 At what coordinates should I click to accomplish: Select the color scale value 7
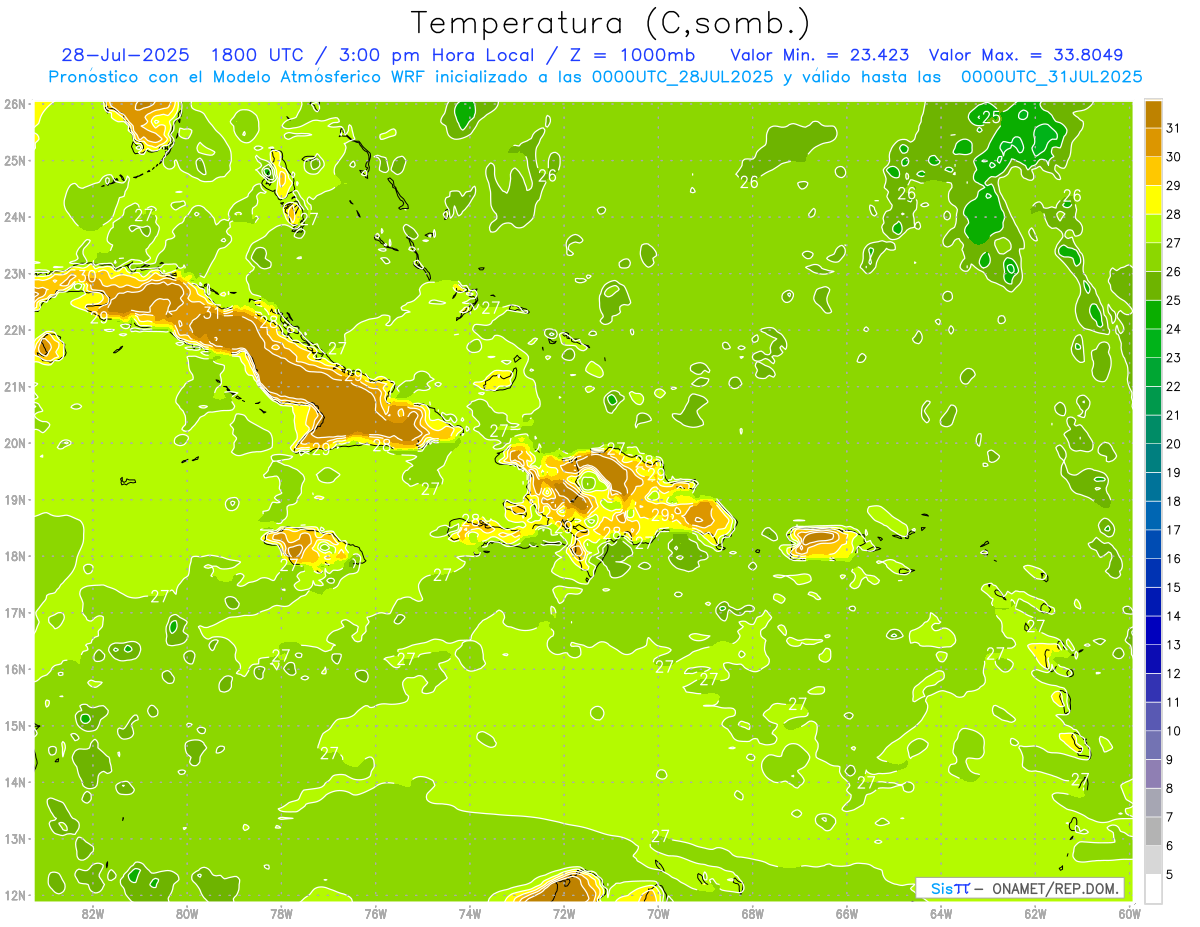click(1170, 817)
